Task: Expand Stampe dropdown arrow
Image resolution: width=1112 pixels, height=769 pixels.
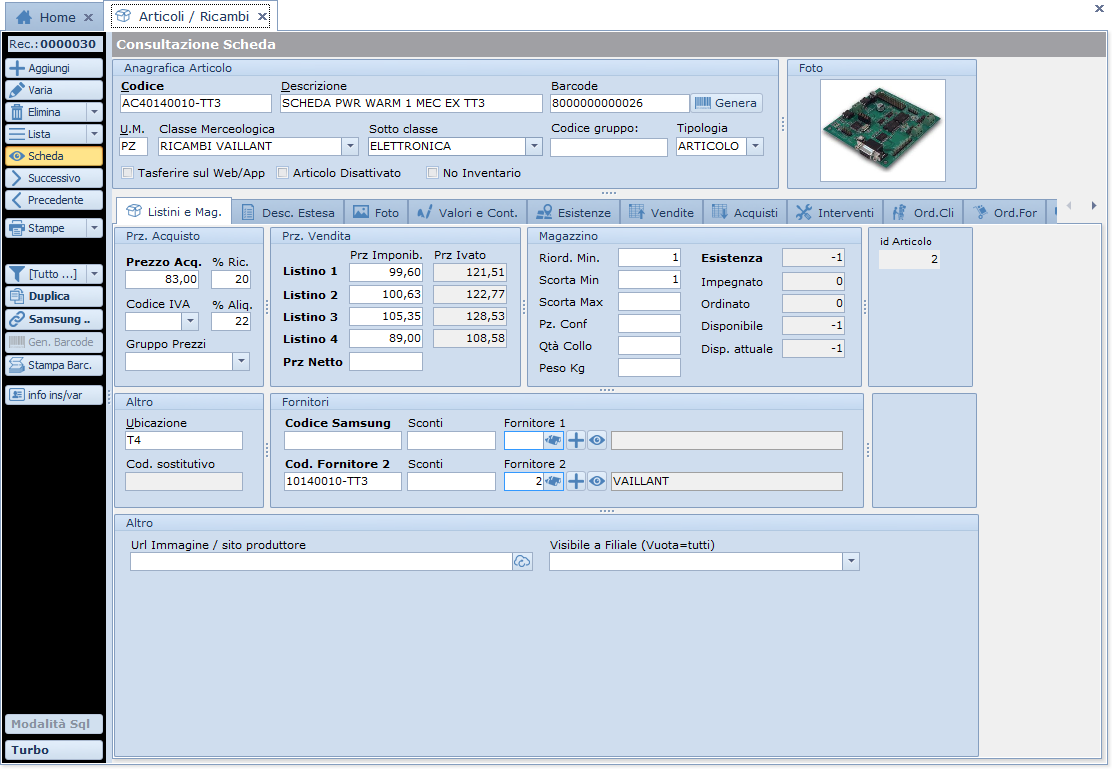Action: point(94,228)
